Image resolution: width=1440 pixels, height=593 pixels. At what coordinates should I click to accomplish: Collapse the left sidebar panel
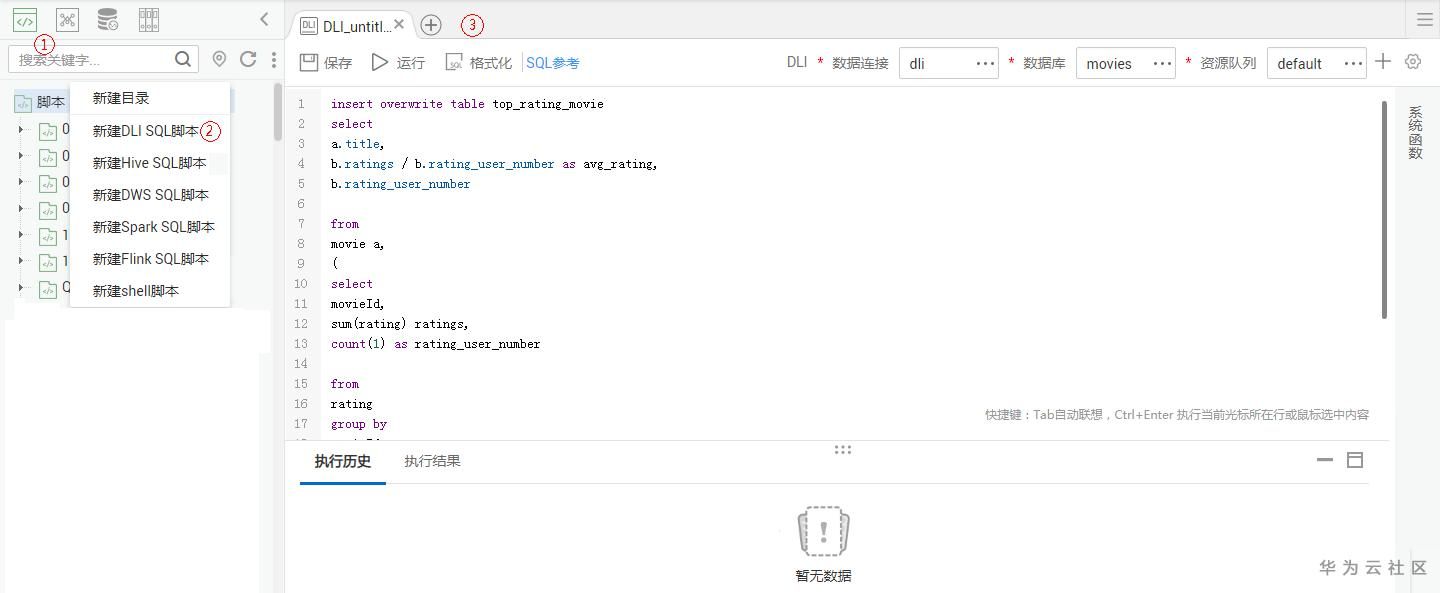pos(264,19)
